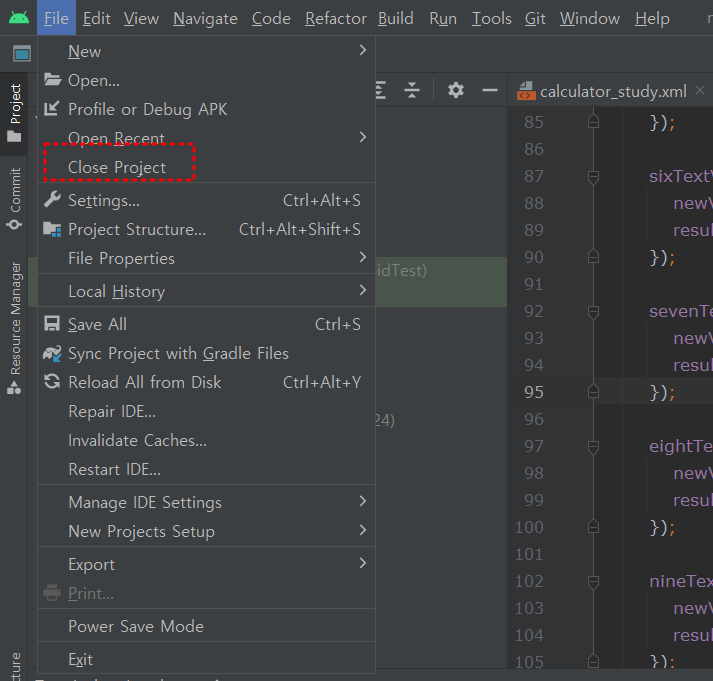Image resolution: width=713 pixels, height=681 pixels.
Task: Open the Commit tool window tab
Action: click(x=15, y=199)
